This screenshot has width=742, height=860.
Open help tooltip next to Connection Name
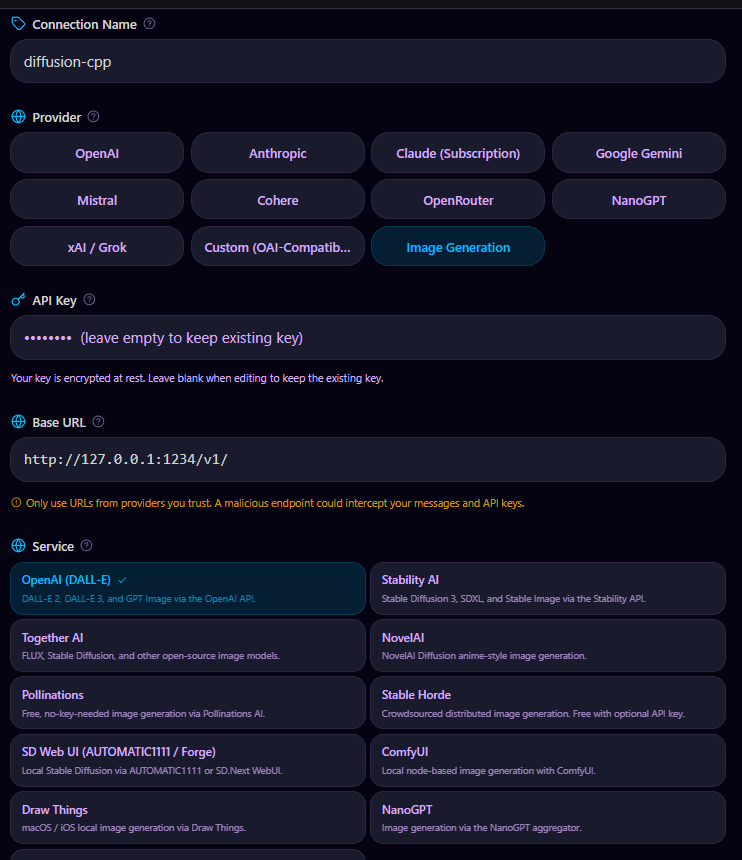click(x=149, y=24)
